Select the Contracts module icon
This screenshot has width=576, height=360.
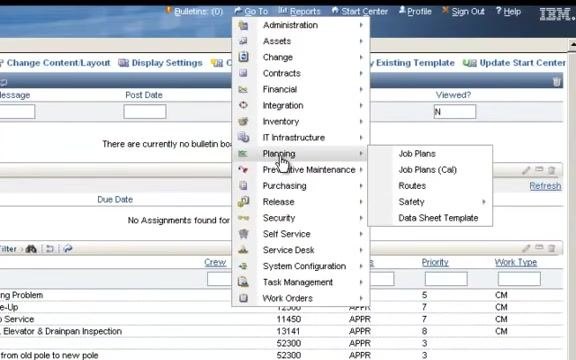point(243,73)
